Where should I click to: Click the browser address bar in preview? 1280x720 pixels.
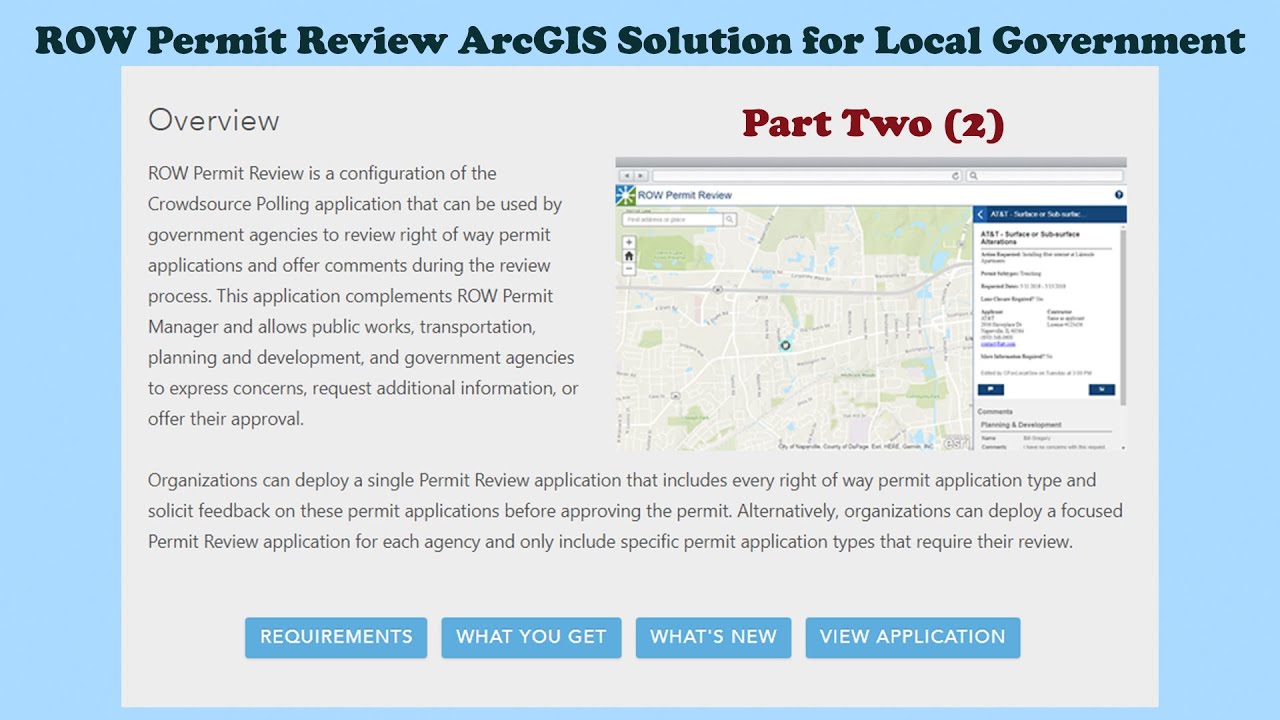coord(808,176)
